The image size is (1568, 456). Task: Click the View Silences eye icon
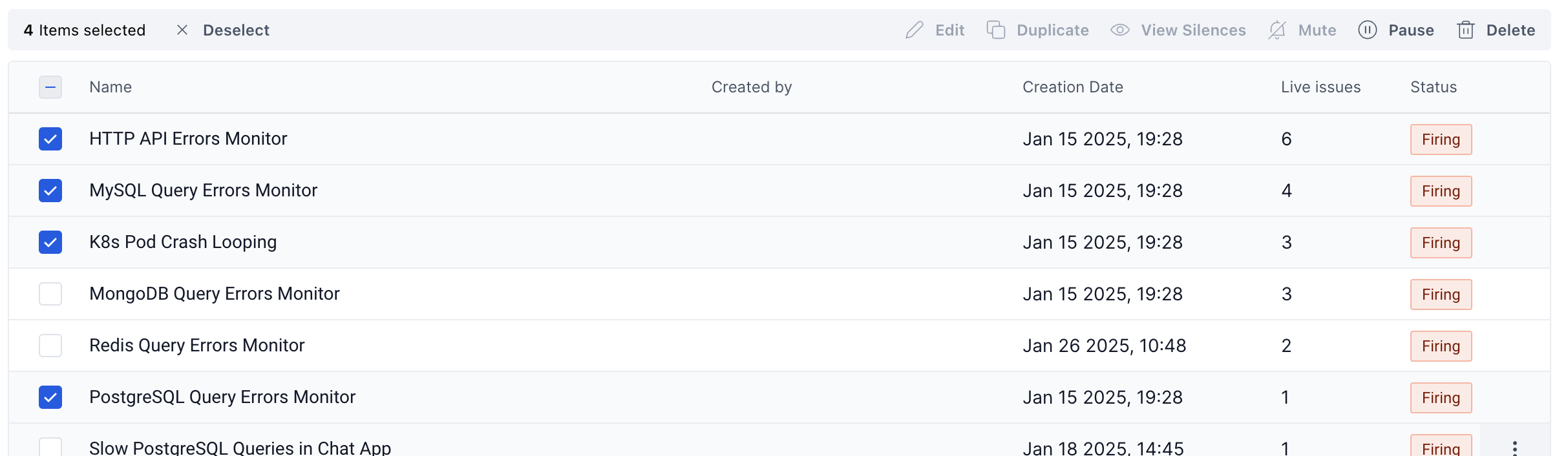tap(1119, 30)
